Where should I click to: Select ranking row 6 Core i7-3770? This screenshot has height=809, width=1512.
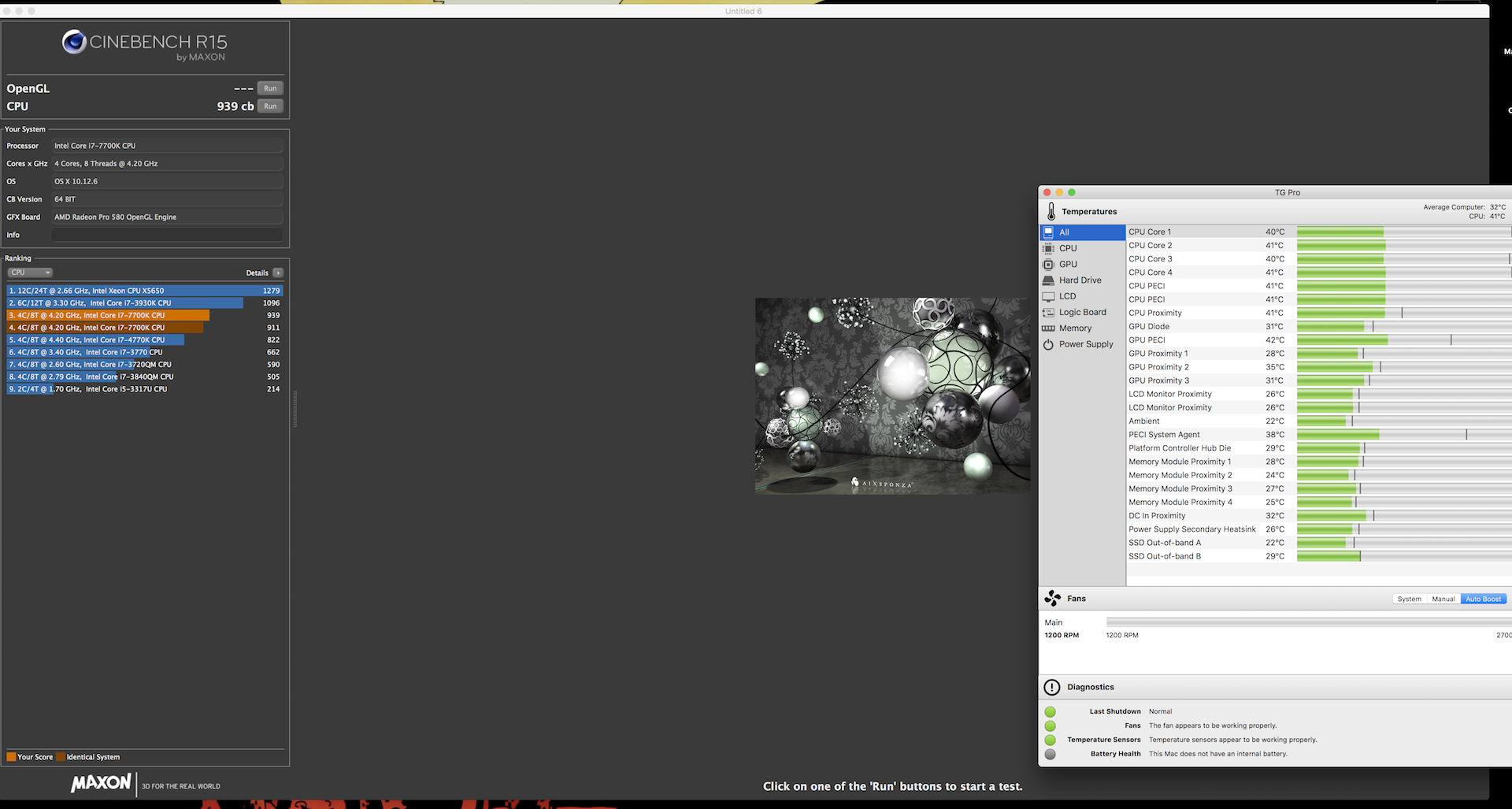point(145,352)
